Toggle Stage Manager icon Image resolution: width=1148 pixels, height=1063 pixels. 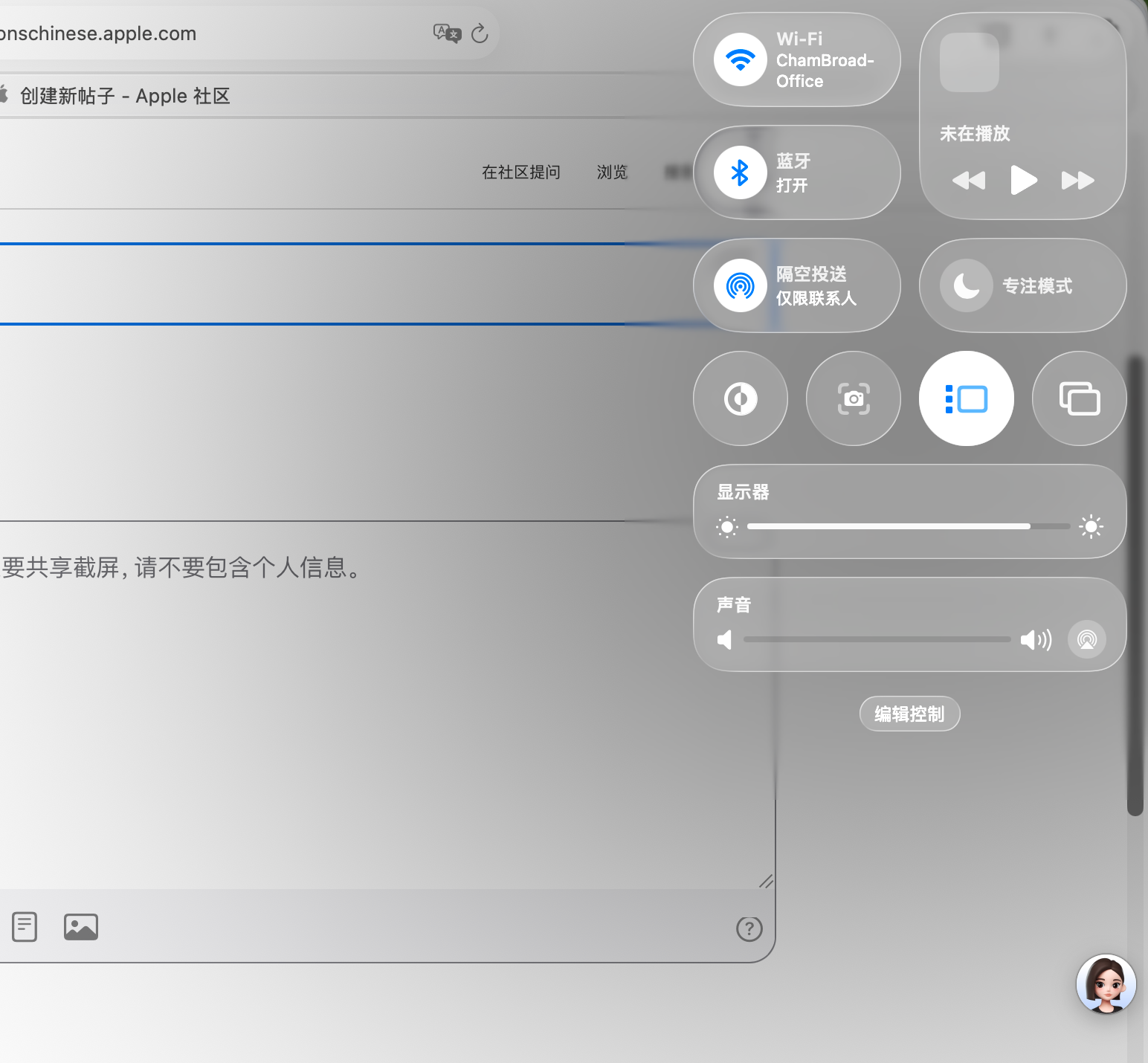(966, 398)
